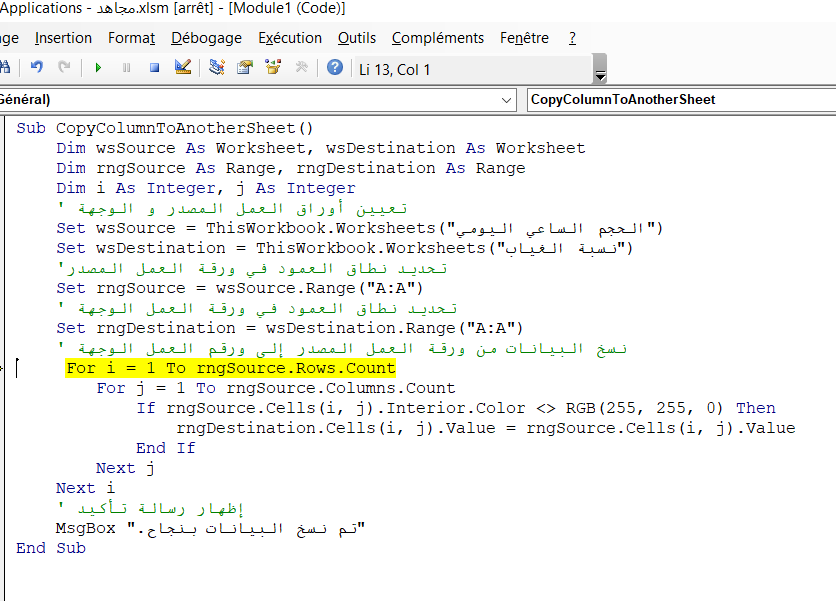
Task: Open the Compléments menu
Action: coord(438,38)
